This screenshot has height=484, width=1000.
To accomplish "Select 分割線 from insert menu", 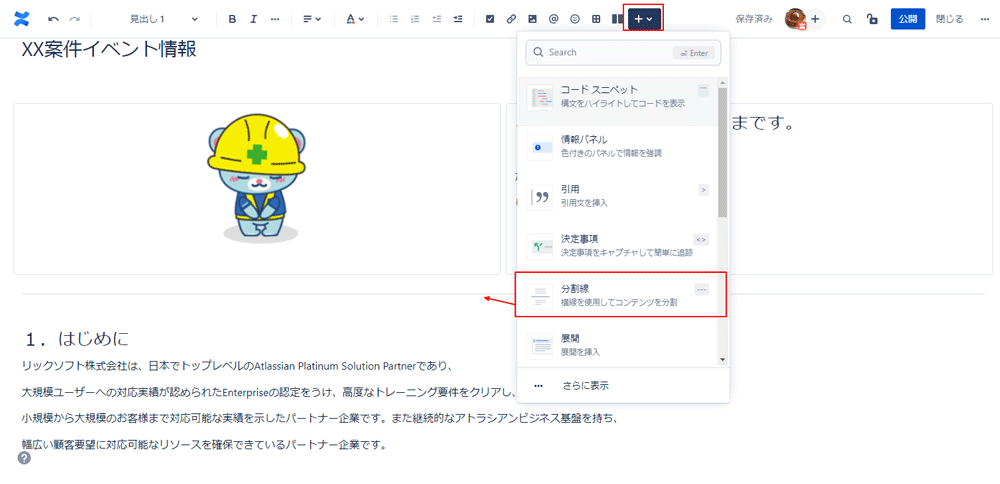I will coord(618,295).
